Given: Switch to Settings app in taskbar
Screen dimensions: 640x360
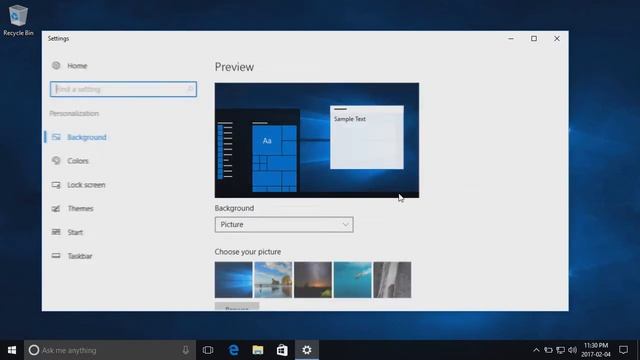Looking at the screenshot, I should [307, 350].
